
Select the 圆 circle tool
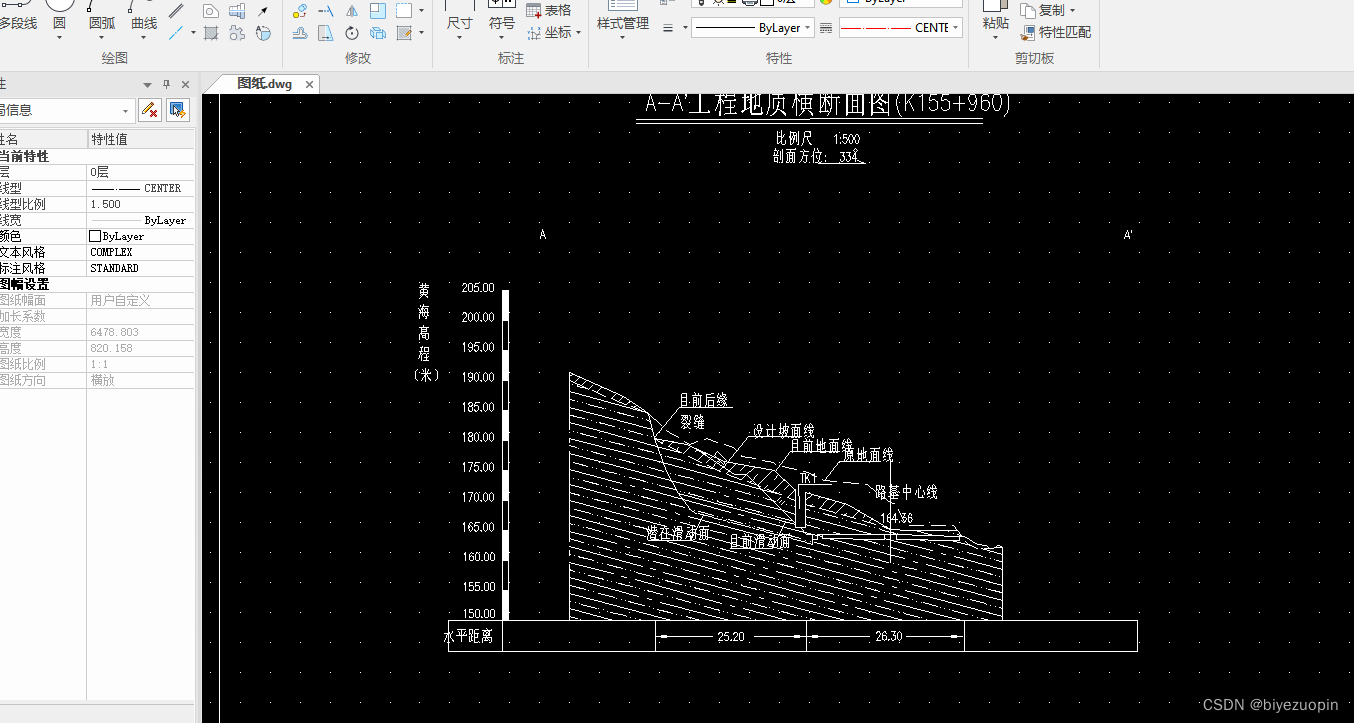[x=60, y=16]
